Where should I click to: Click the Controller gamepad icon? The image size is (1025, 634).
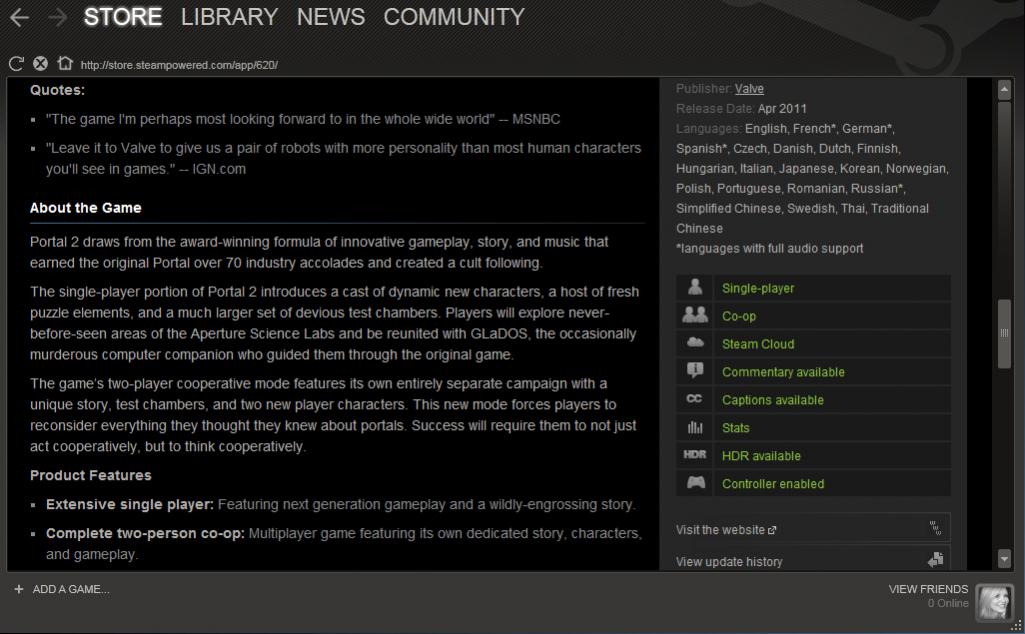coord(696,483)
